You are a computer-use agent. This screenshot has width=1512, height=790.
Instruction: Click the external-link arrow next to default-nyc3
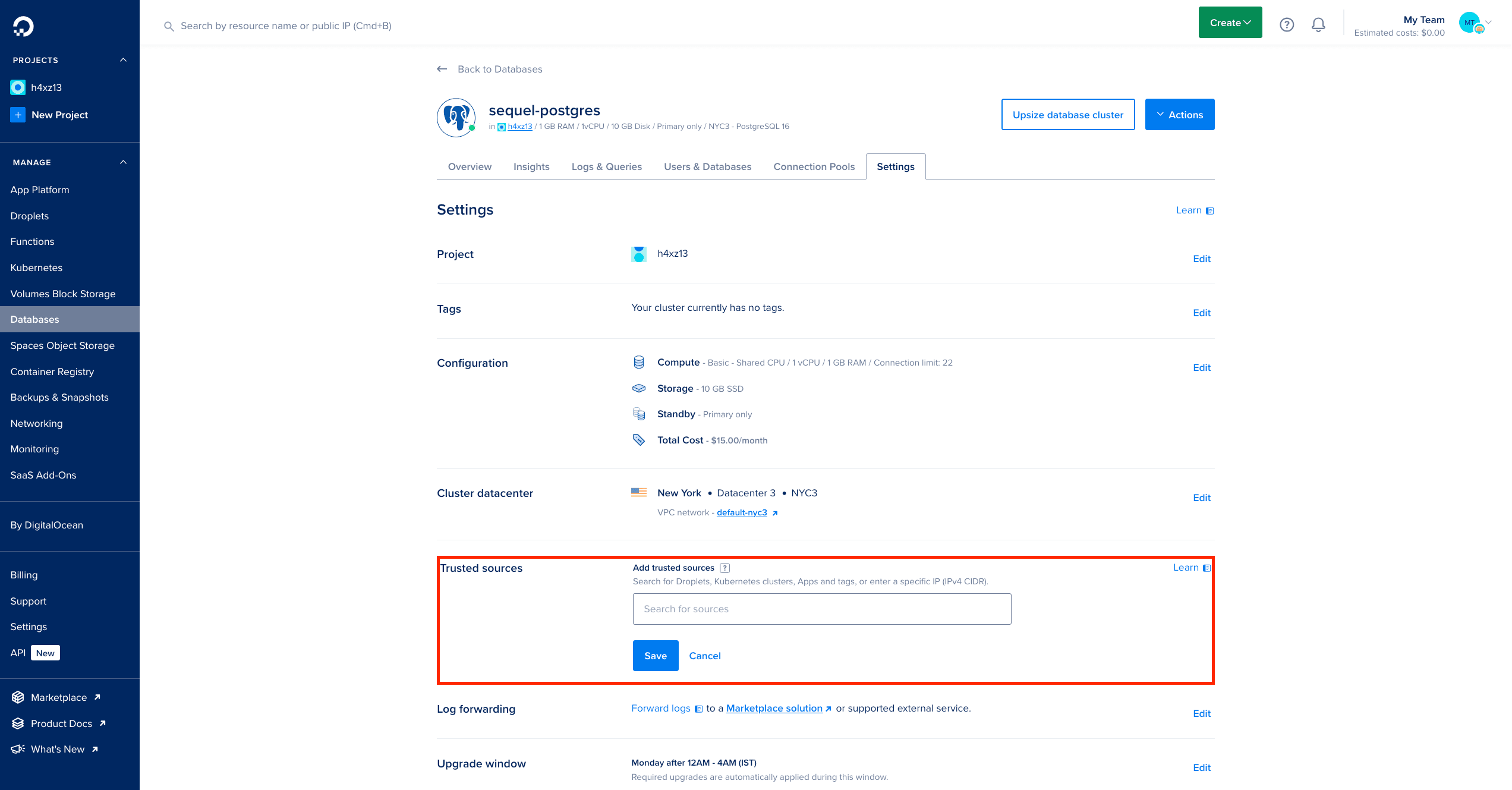click(775, 513)
